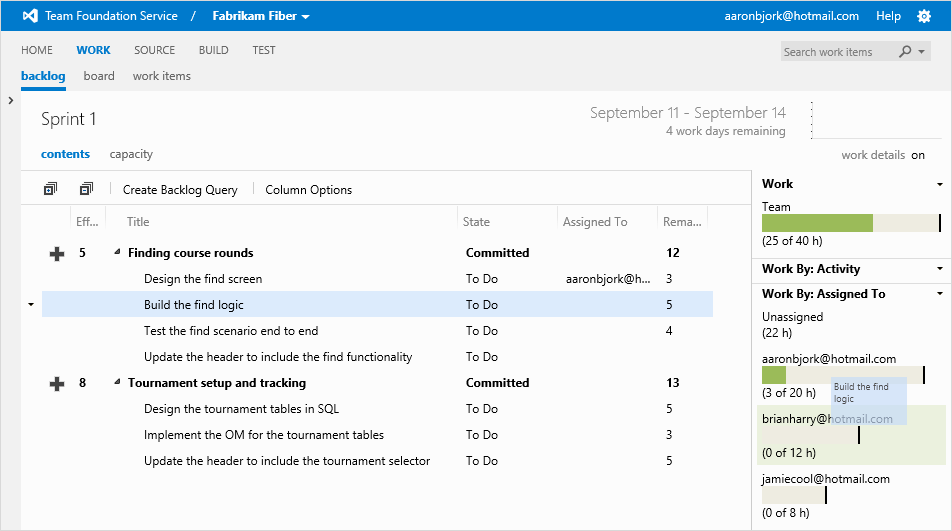This screenshot has width=952, height=531.
Task: Click the Remaining column header
Action: pyautogui.click(x=682, y=222)
